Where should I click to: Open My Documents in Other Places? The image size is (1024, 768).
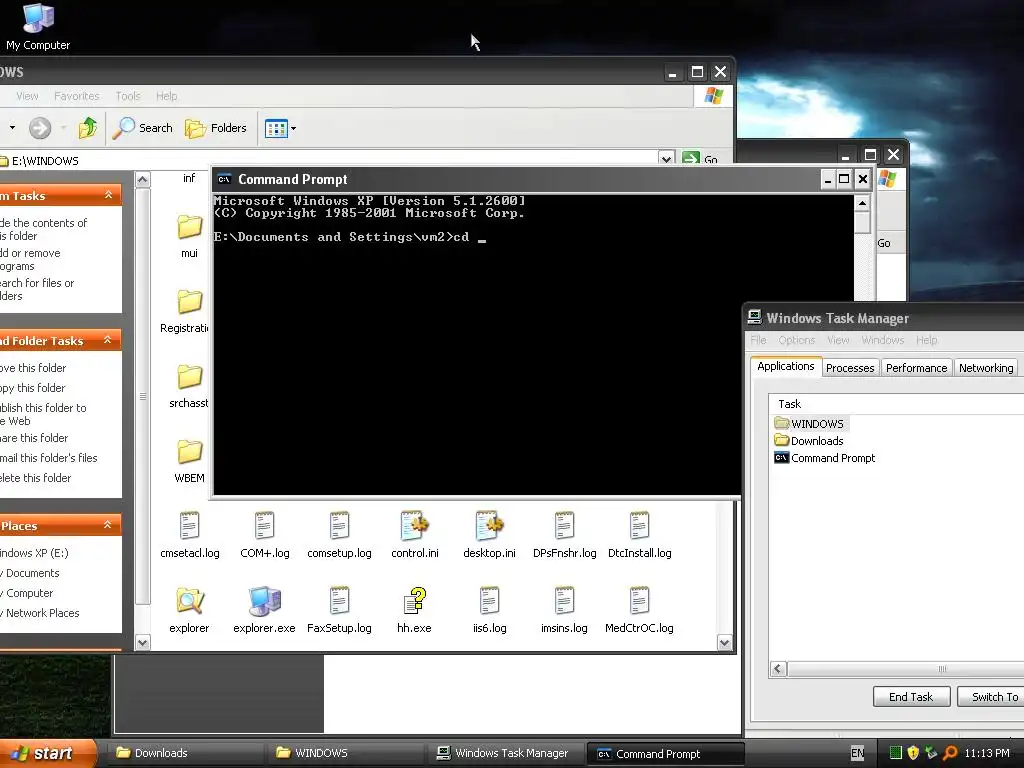point(30,573)
